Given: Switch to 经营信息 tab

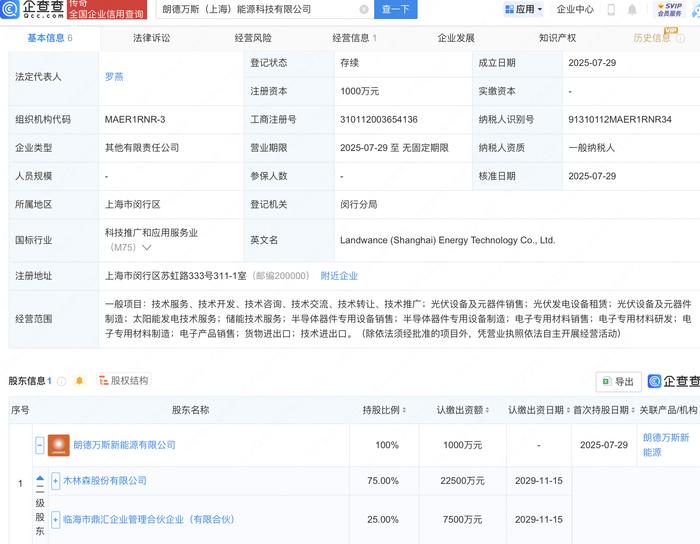Looking at the screenshot, I should pyautogui.click(x=354, y=38).
